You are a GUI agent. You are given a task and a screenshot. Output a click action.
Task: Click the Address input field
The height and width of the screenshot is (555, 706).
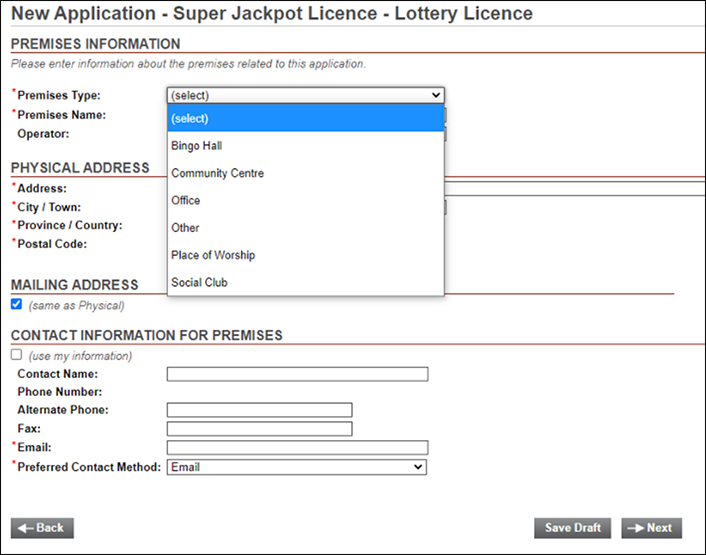coord(575,189)
